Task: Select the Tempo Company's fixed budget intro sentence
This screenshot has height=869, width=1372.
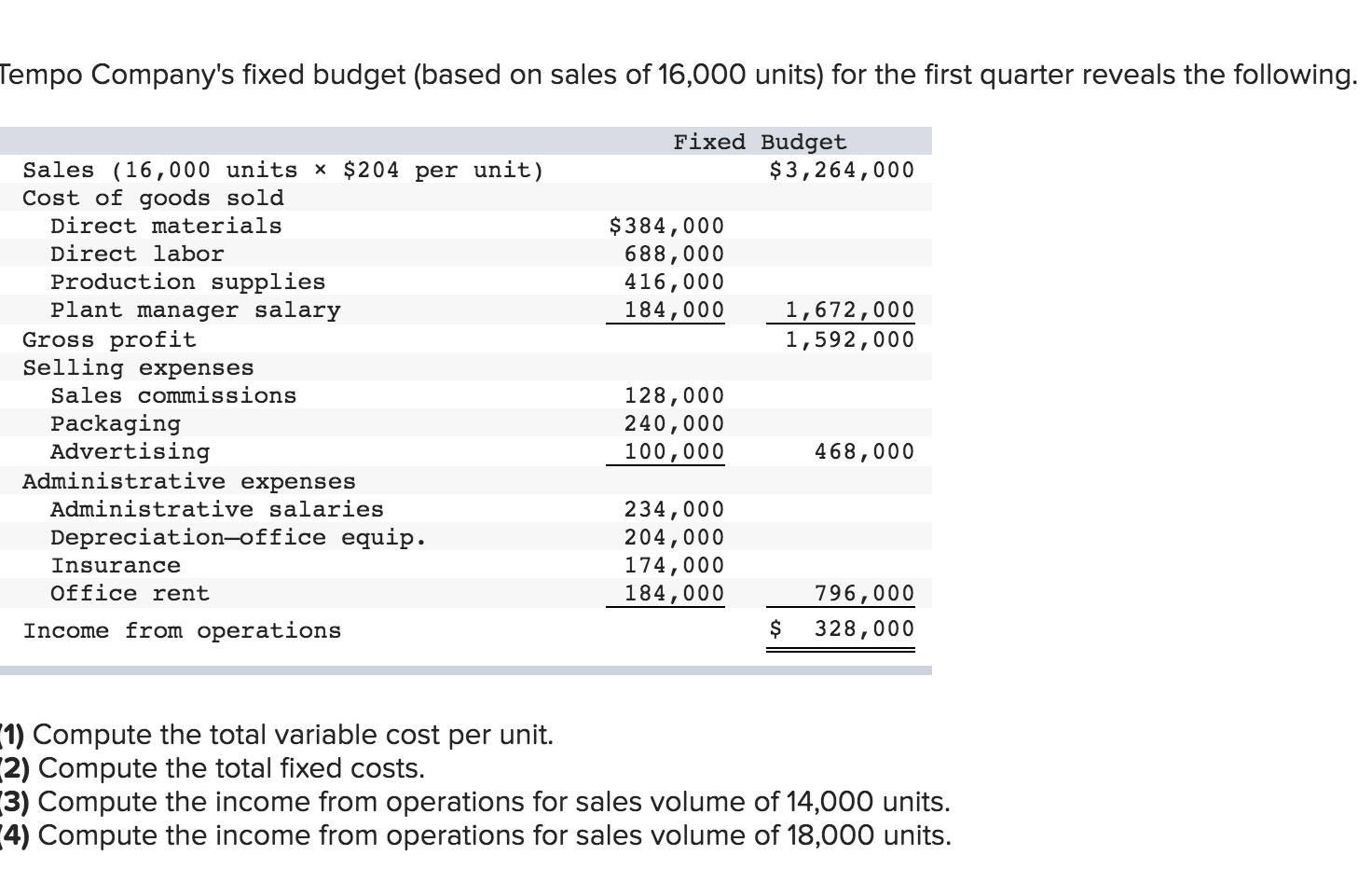Action: coord(679,75)
